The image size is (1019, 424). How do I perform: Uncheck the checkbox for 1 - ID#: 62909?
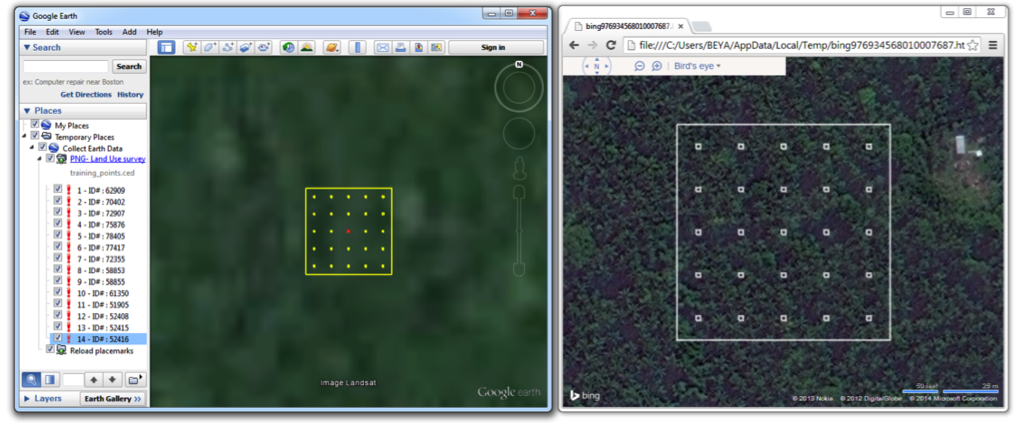(x=58, y=191)
